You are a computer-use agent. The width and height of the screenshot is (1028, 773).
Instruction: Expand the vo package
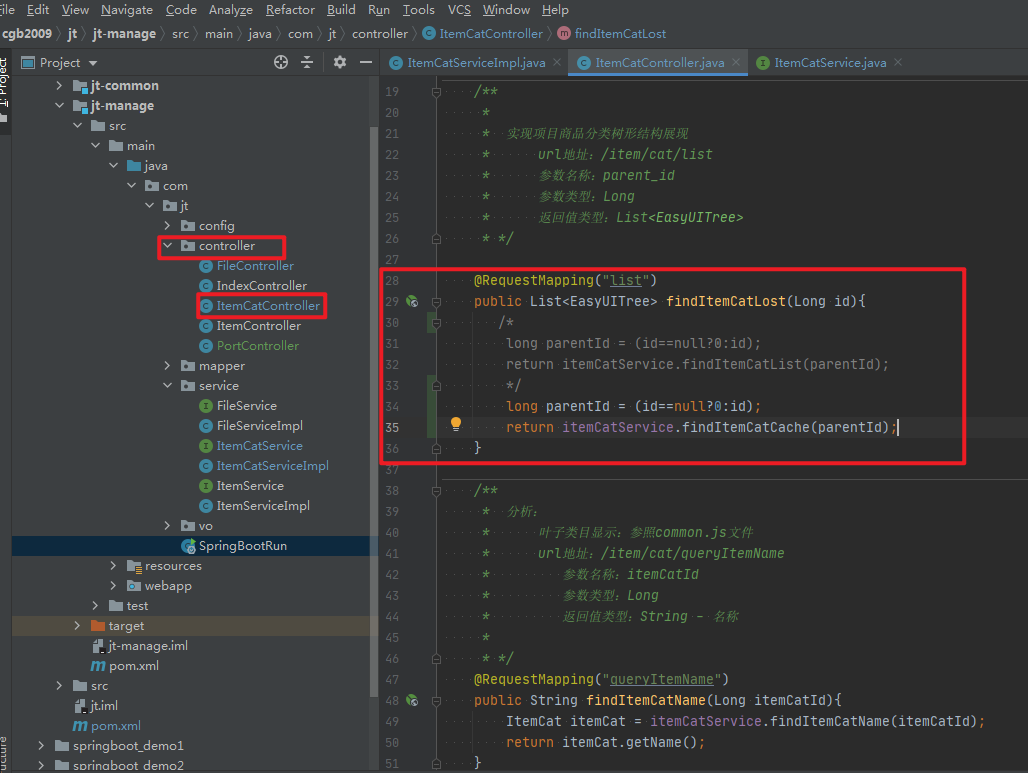(x=168, y=526)
